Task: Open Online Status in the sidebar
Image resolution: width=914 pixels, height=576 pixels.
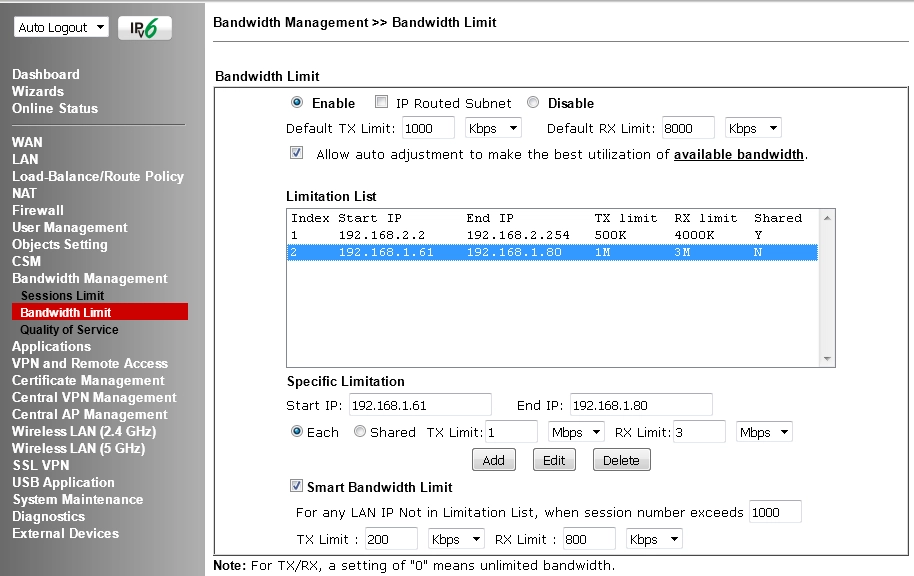Action: 55,108
